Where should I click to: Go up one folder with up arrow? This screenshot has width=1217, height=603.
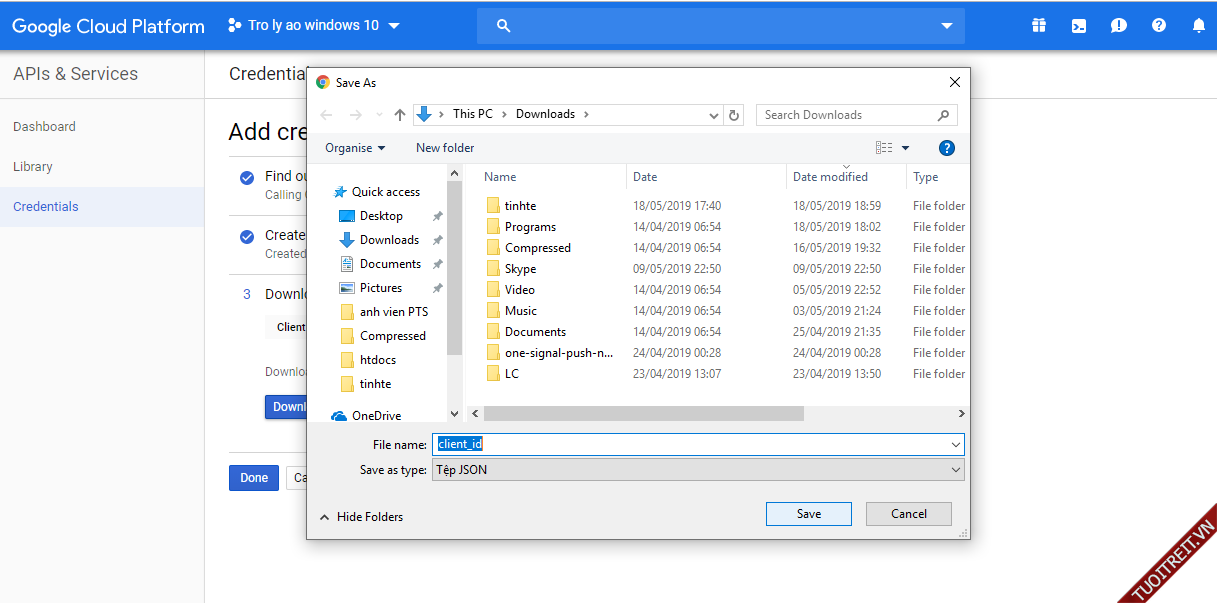pyautogui.click(x=400, y=115)
